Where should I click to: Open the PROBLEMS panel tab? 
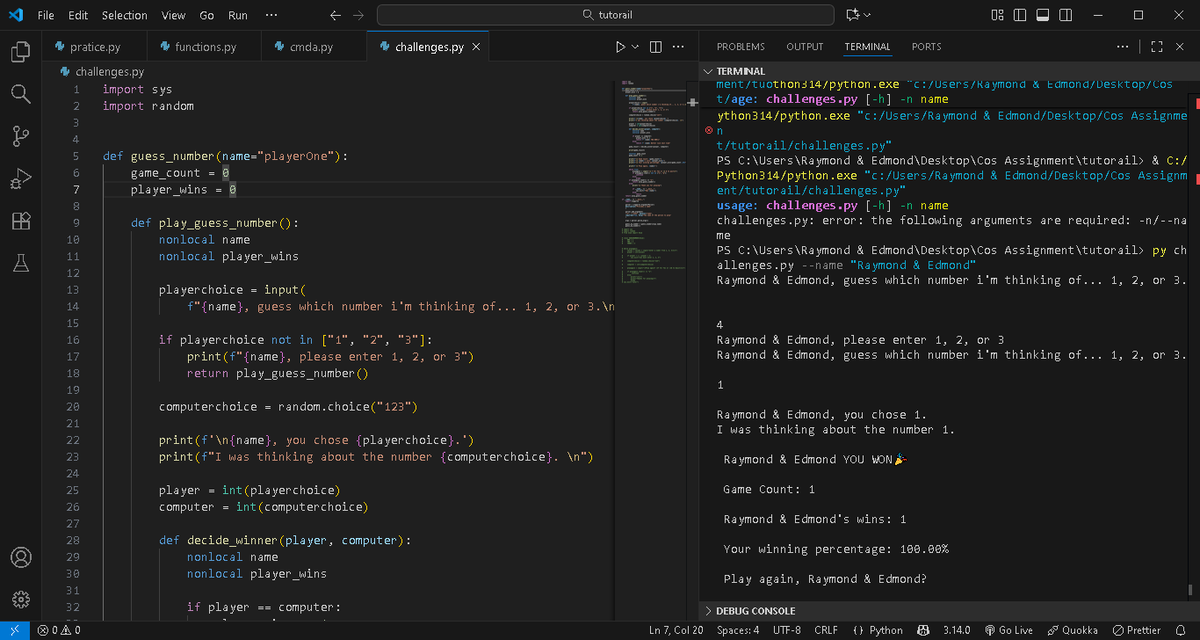[x=741, y=46]
